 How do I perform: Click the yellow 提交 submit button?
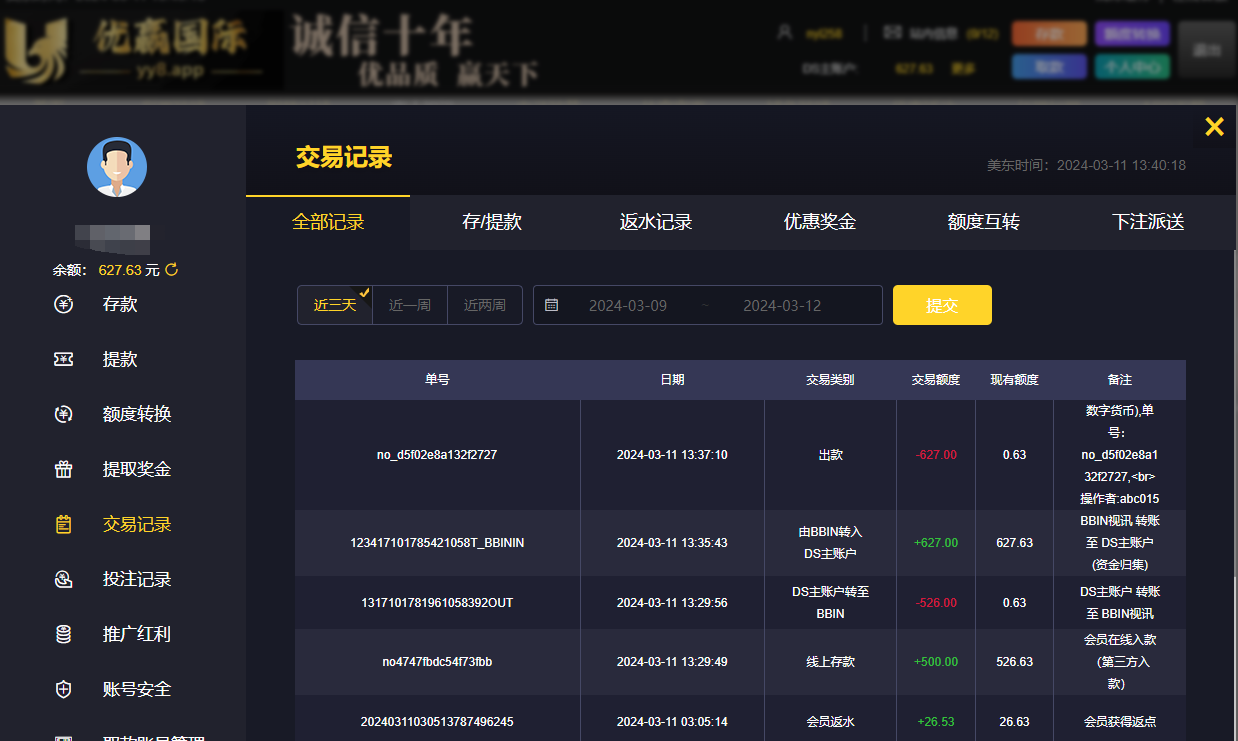[942, 305]
